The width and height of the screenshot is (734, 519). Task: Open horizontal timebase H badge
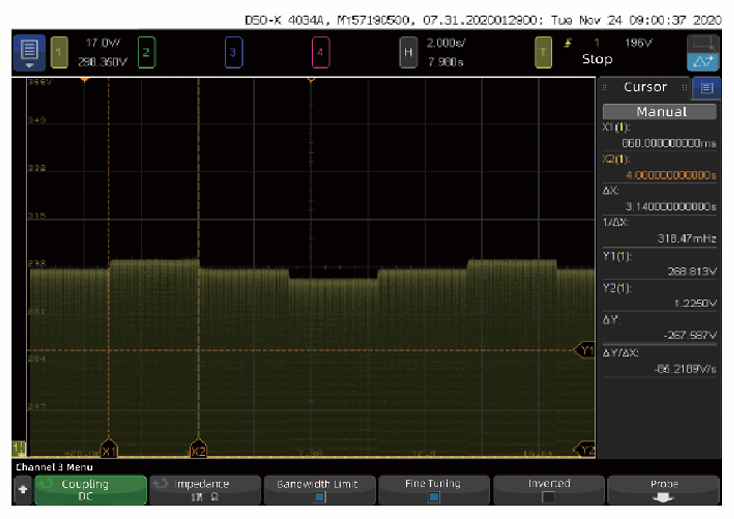coord(408,52)
